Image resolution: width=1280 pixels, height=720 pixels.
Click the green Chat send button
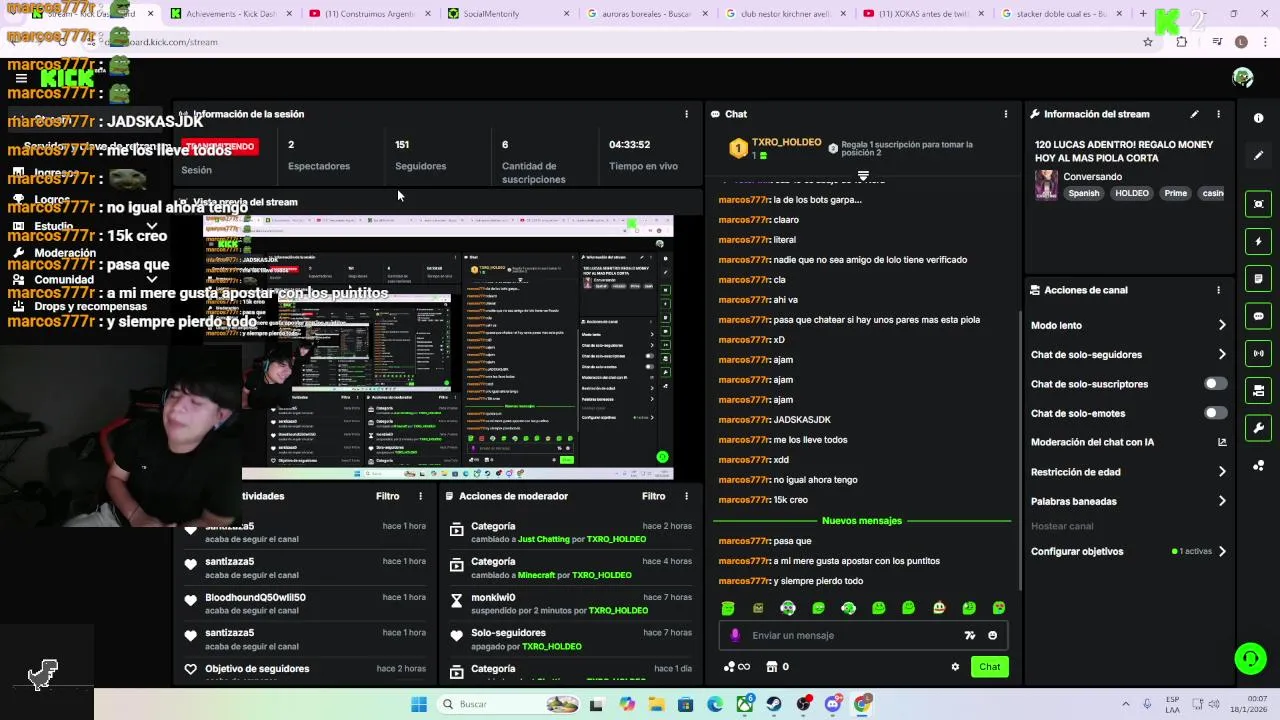989,667
